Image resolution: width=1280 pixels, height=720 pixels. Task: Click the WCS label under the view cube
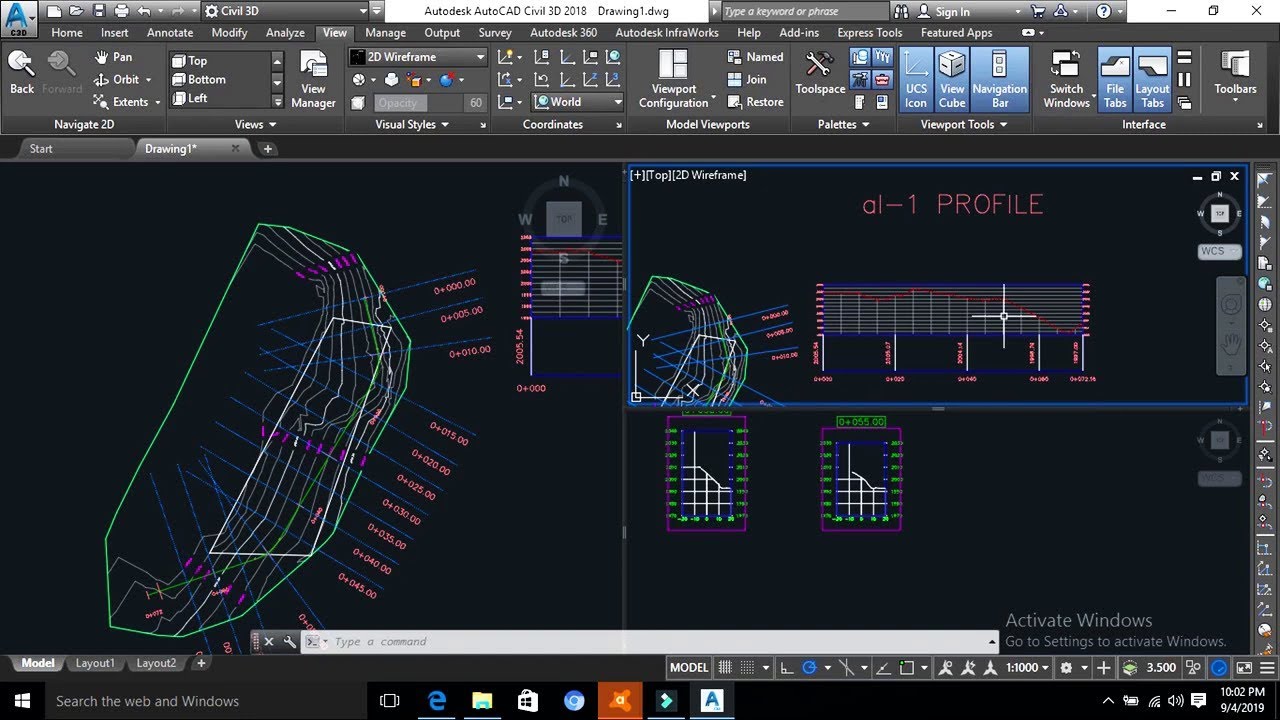[1219, 252]
